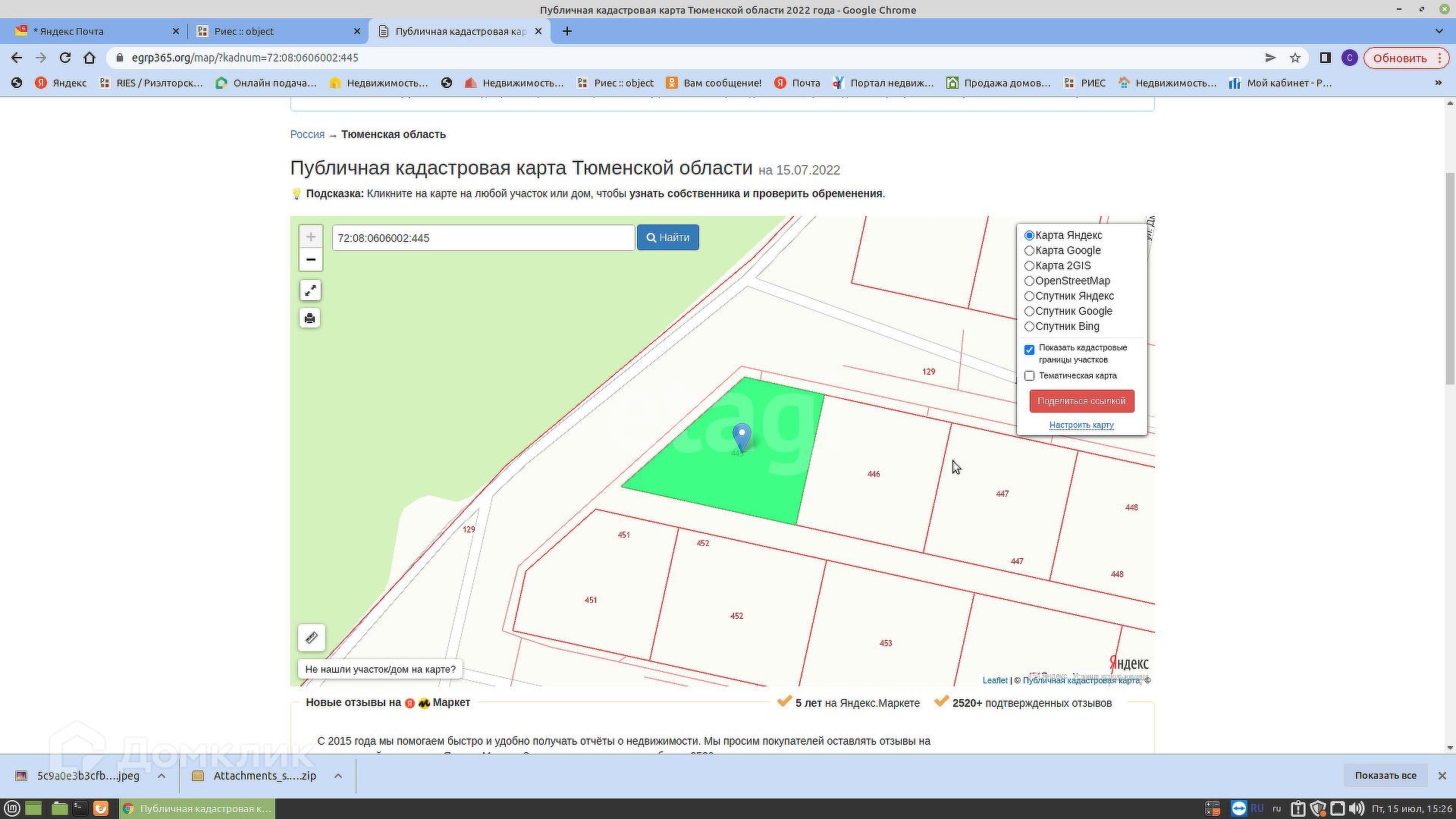Open options arrow for Attachments zip download

tap(338, 776)
